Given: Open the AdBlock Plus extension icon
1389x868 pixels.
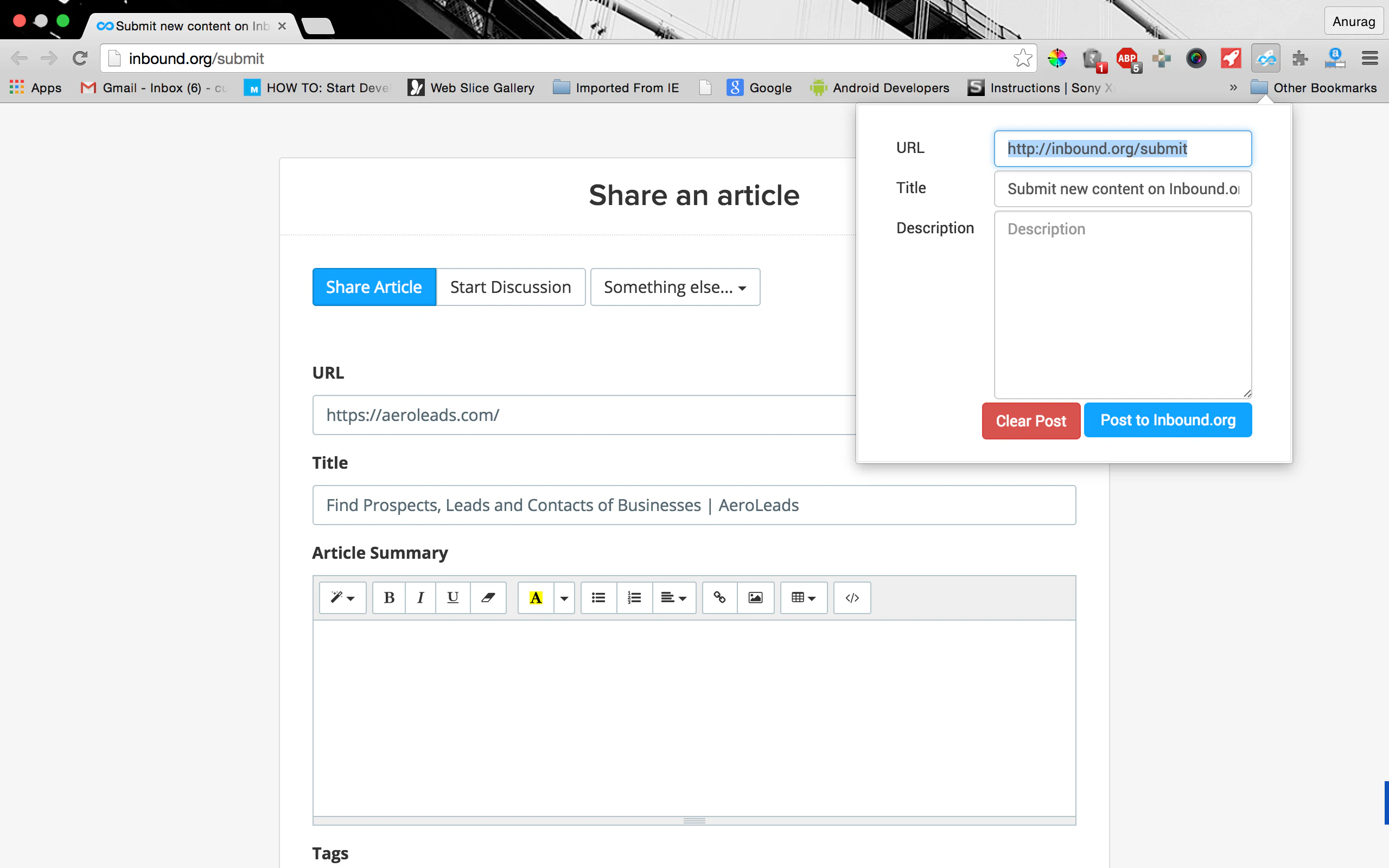Looking at the screenshot, I should [1126, 58].
